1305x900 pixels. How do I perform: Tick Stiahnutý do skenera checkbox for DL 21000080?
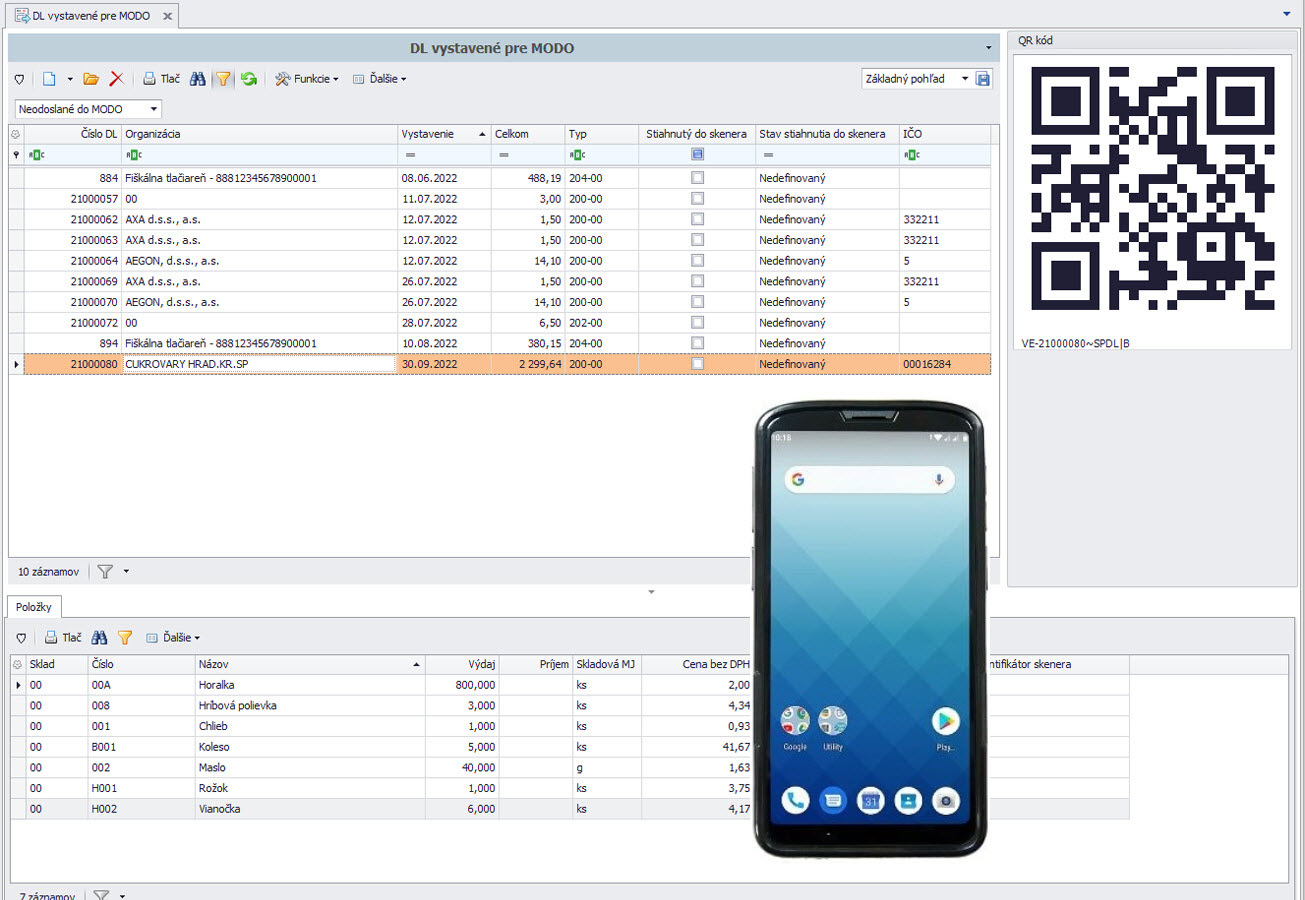(x=697, y=364)
